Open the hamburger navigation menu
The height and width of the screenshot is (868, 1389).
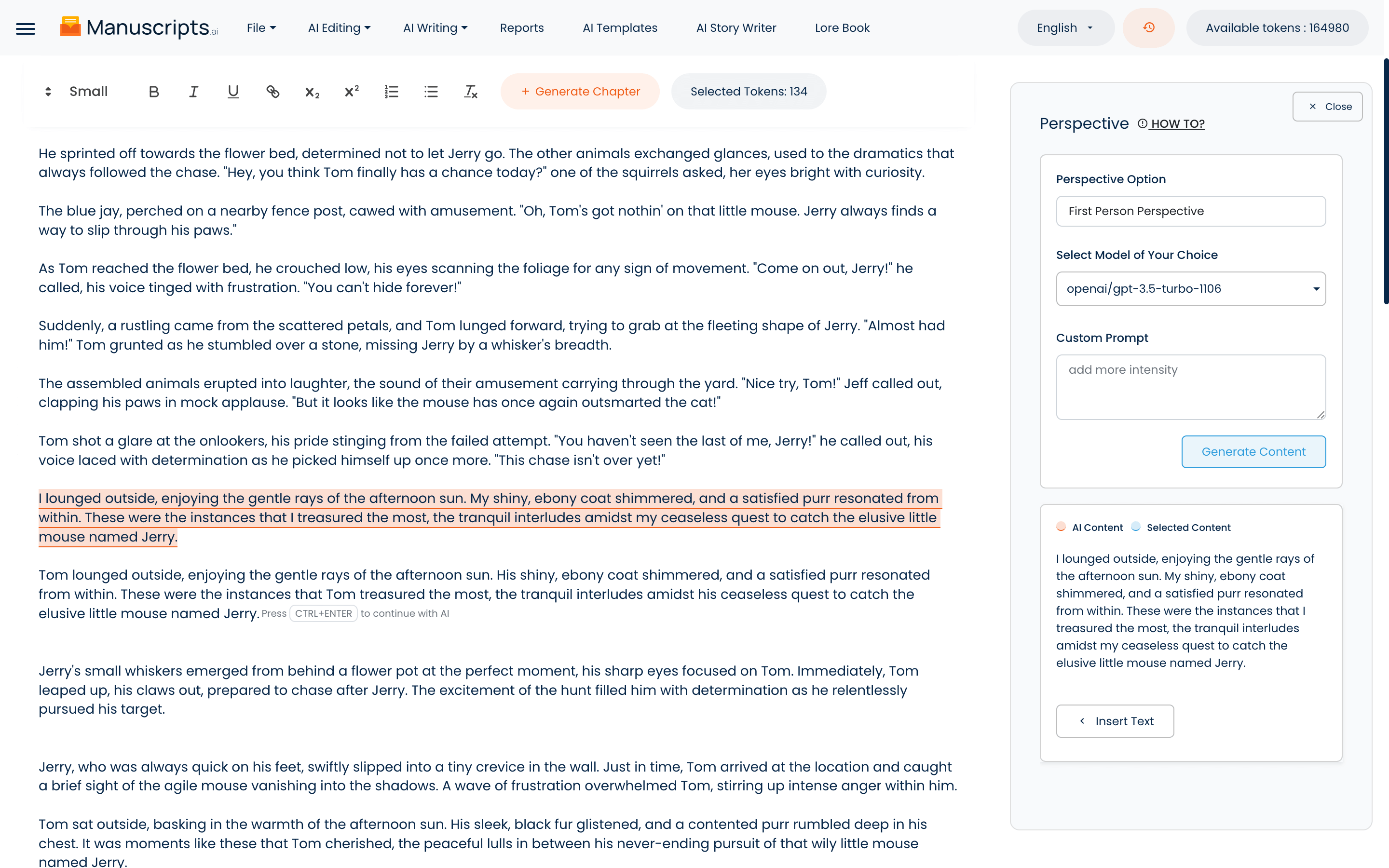tap(25, 28)
